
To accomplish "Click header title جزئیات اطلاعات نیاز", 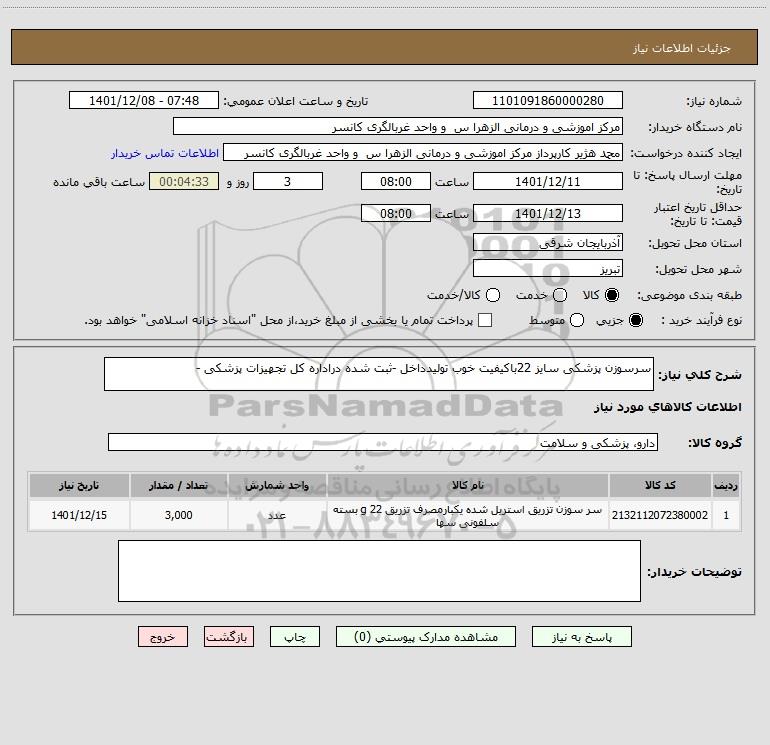I will coord(682,48).
